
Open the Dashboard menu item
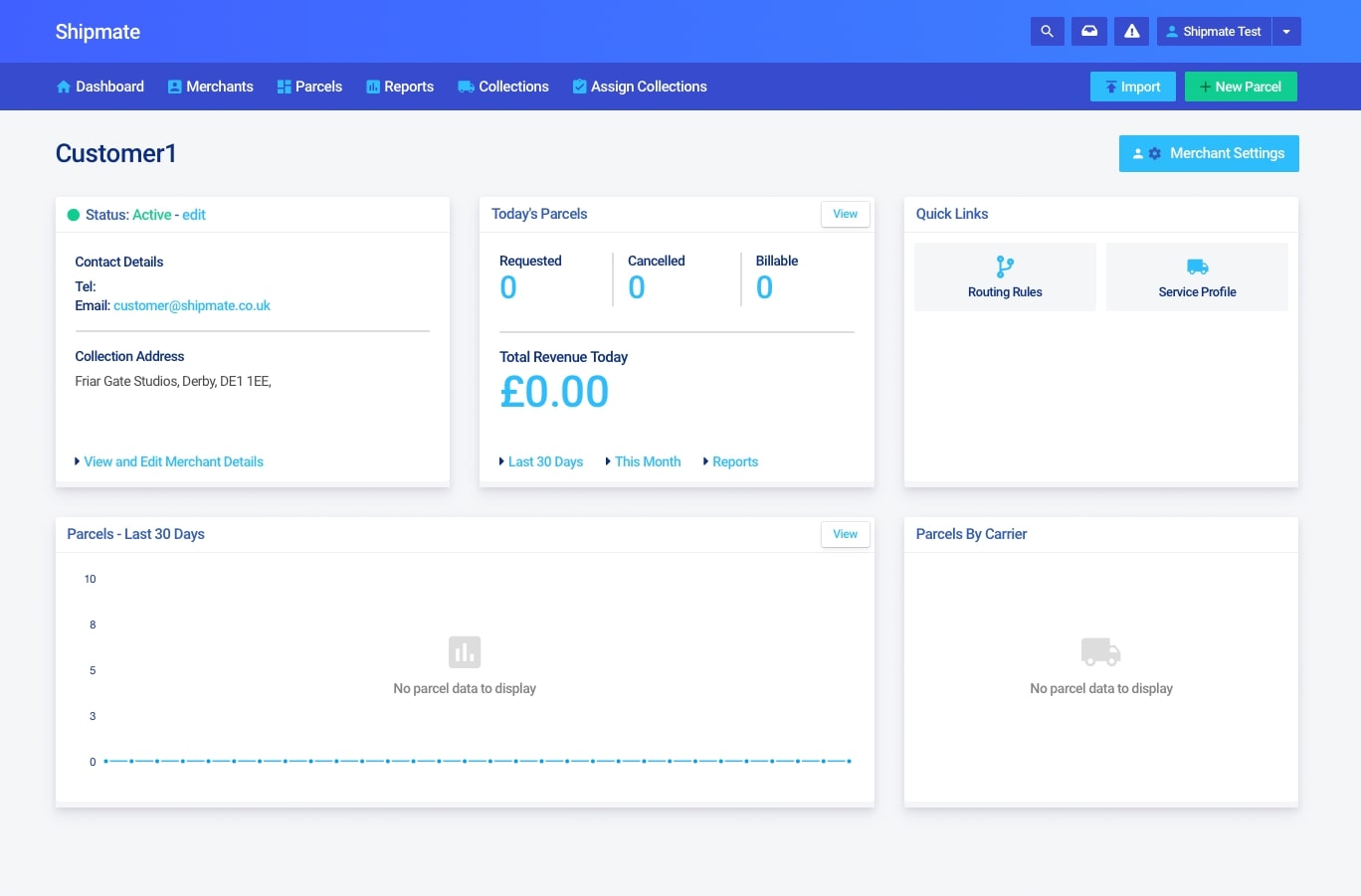[100, 87]
